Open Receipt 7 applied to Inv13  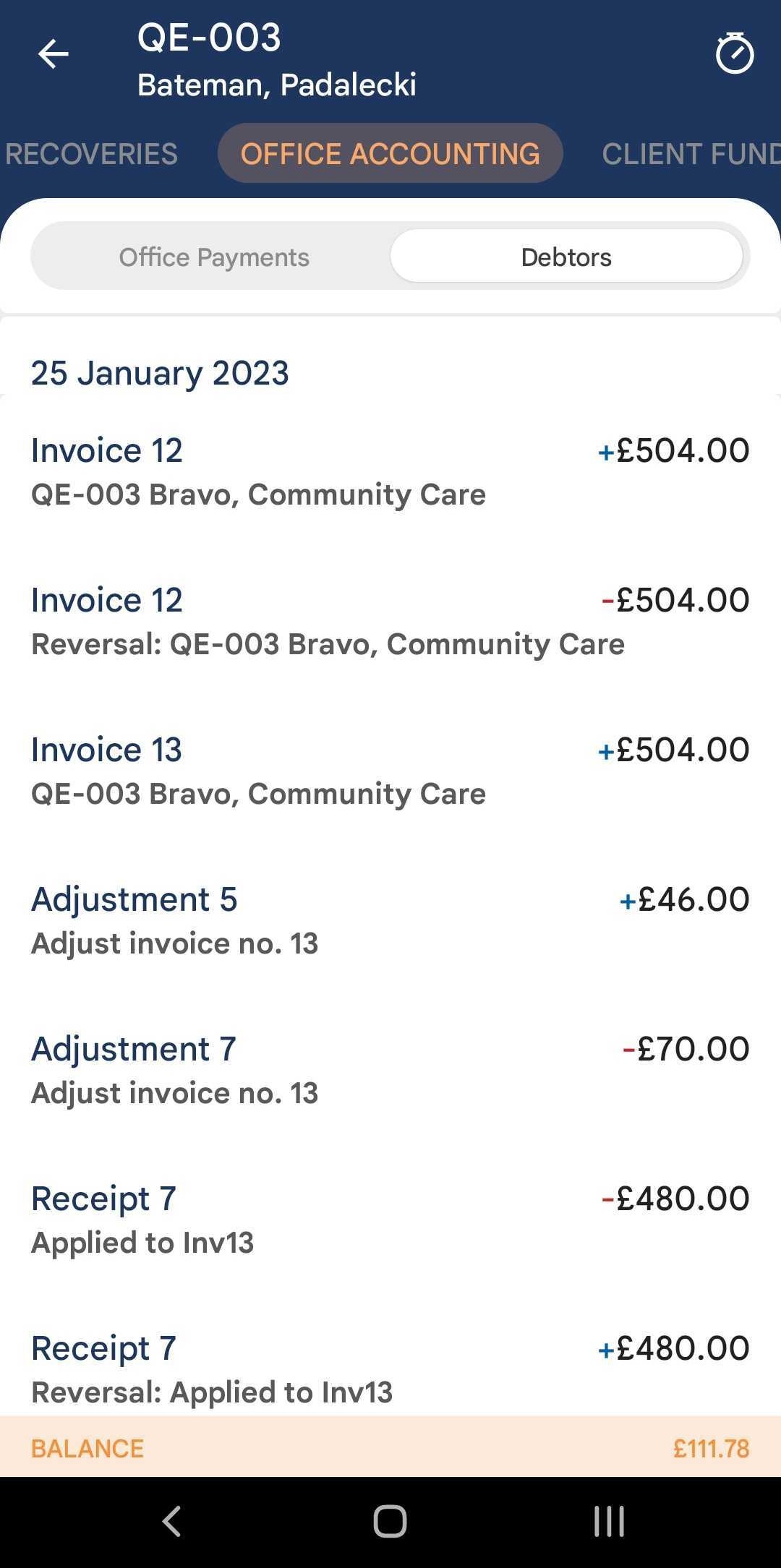click(x=390, y=1220)
